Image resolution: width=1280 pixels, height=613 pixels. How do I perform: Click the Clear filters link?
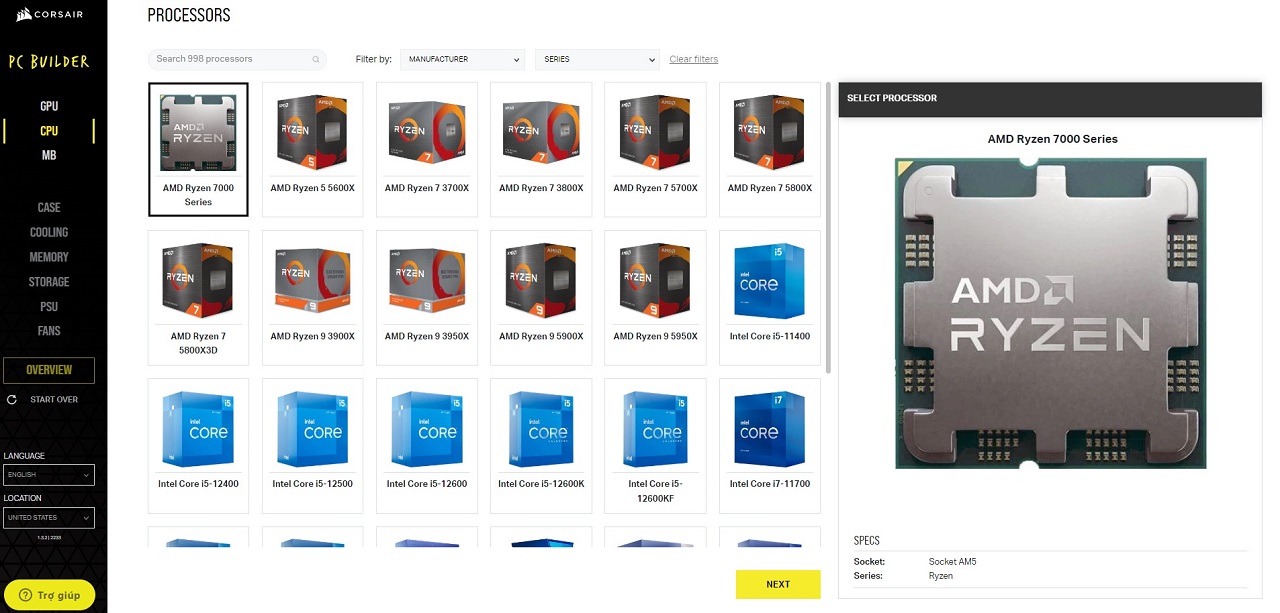click(694, 59)
